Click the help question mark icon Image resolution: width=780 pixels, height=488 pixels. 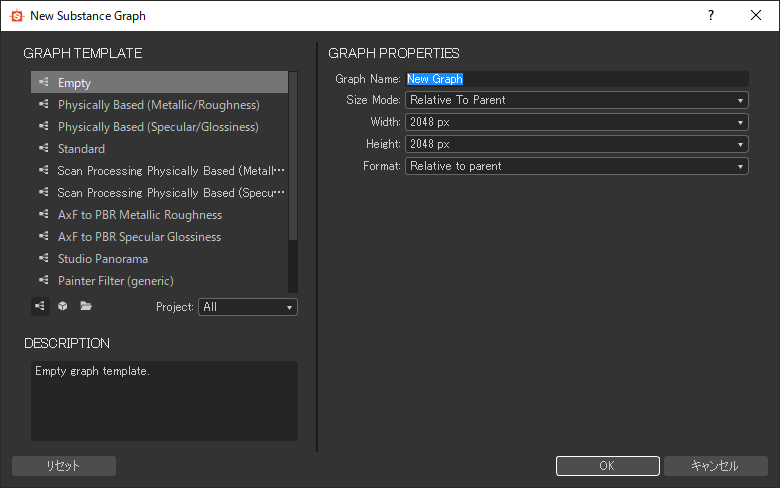pyautogui.click(x=711, y=15)
